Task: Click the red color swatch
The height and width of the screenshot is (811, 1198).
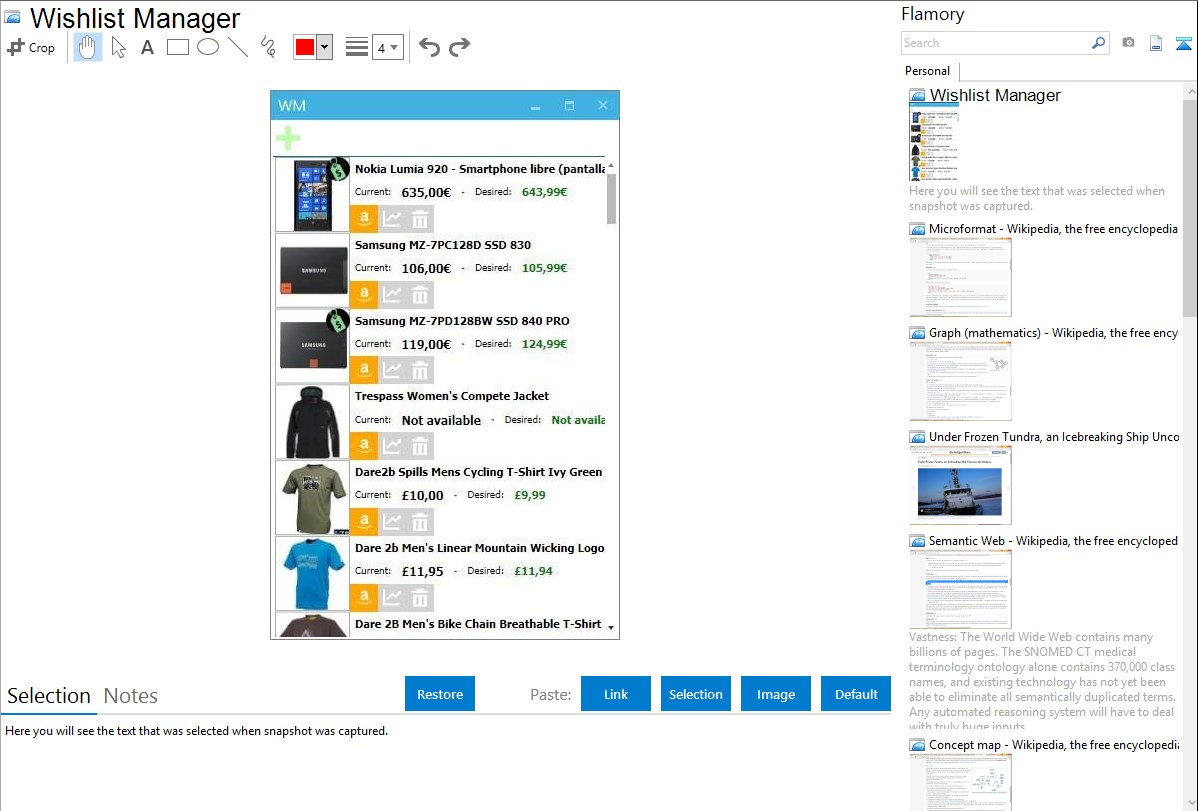Action: pos(304,47)
